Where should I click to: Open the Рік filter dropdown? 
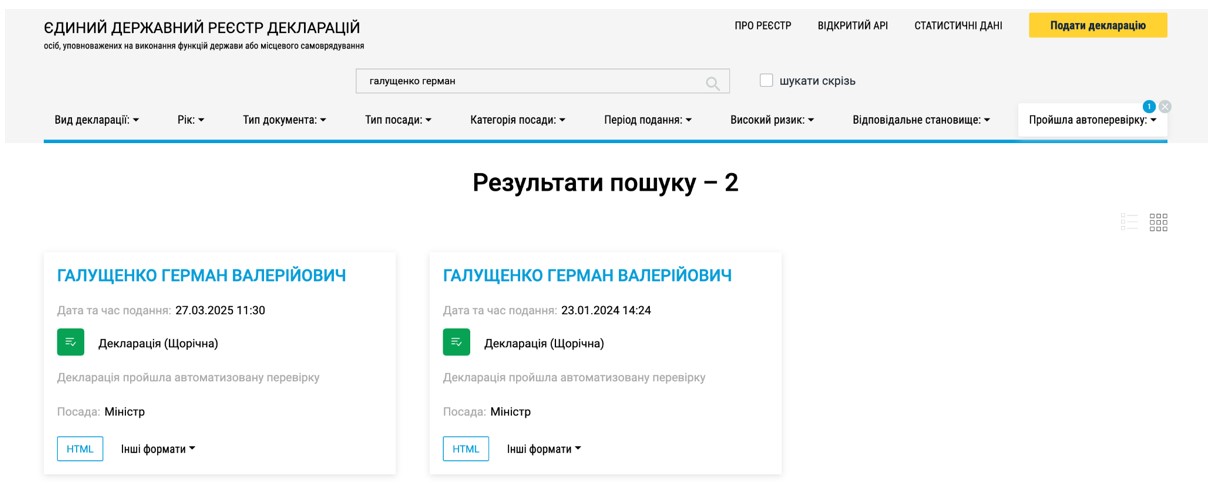190,120
